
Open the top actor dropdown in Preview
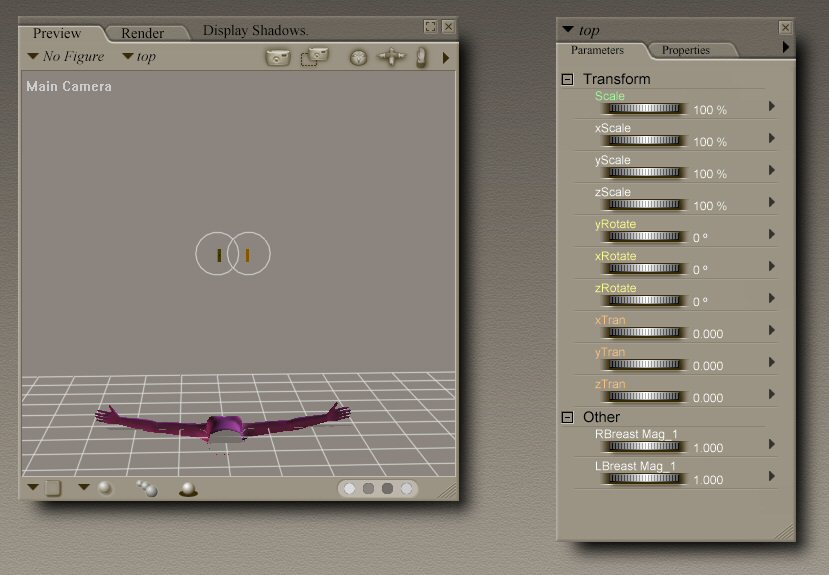click(139, 57)
